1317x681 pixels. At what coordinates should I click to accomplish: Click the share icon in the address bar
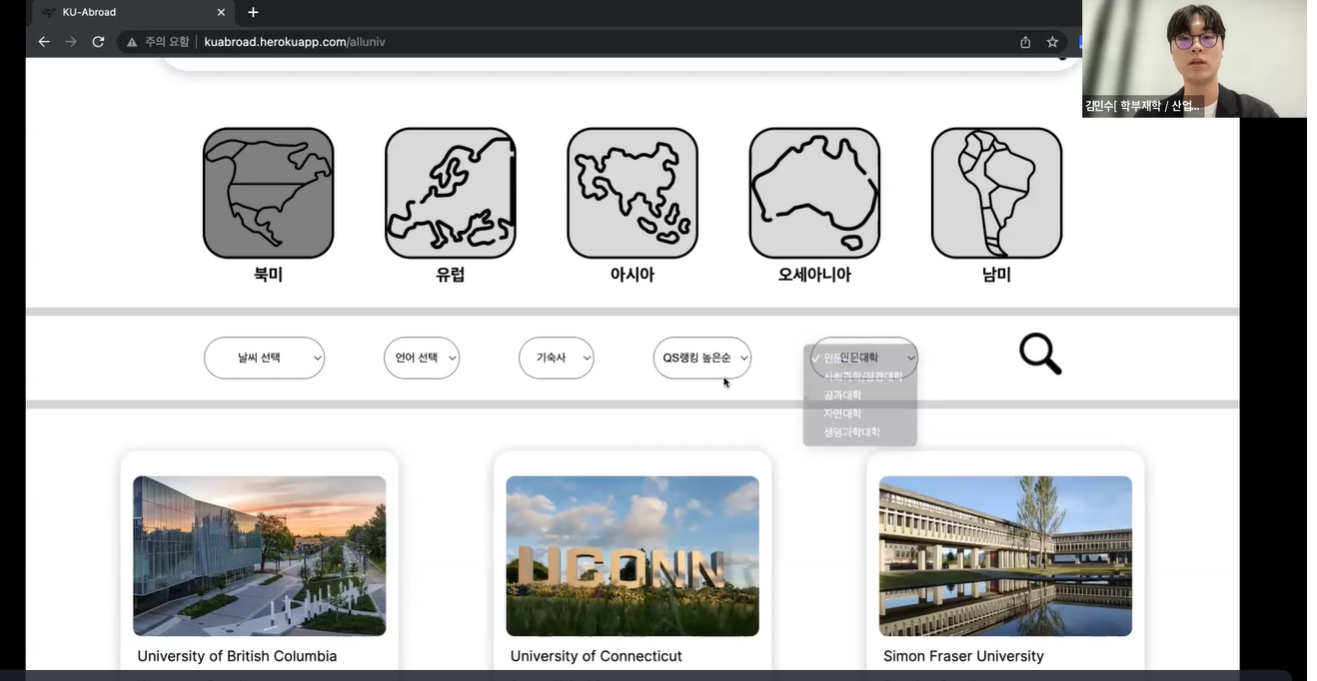click(x=1025, y=42)
